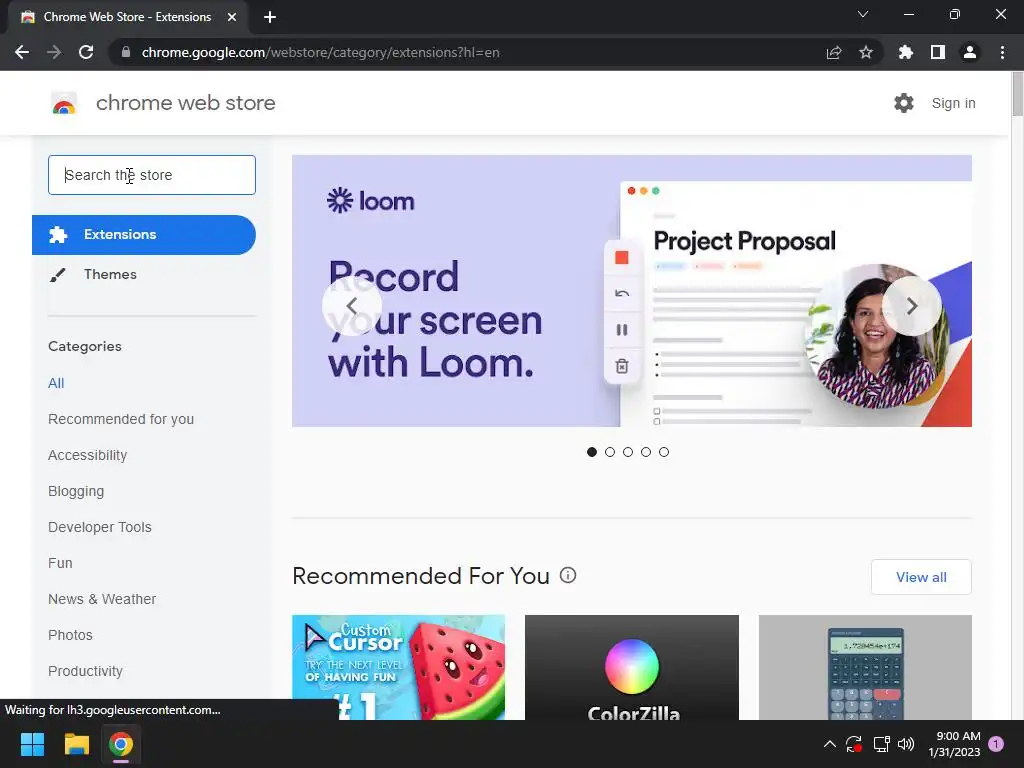The image size is (1024, 768).
Task: Open the ColorZilla extension card
Action: pyautogui.click(x=632, y=667)
